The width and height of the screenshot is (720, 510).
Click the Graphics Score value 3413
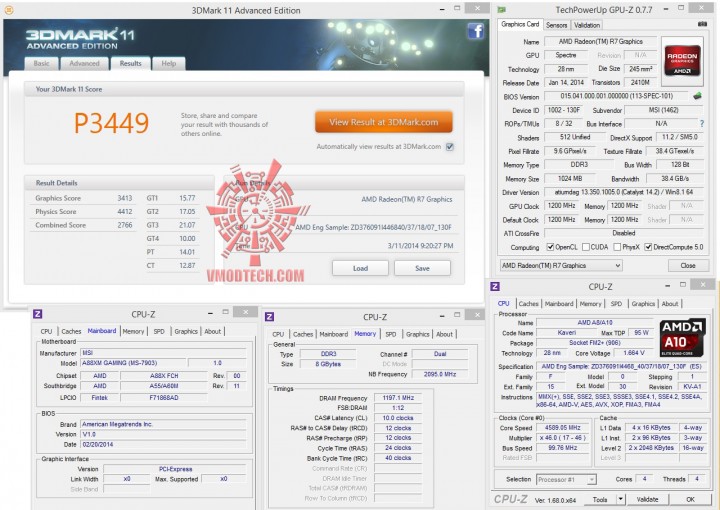click(124, 198)
